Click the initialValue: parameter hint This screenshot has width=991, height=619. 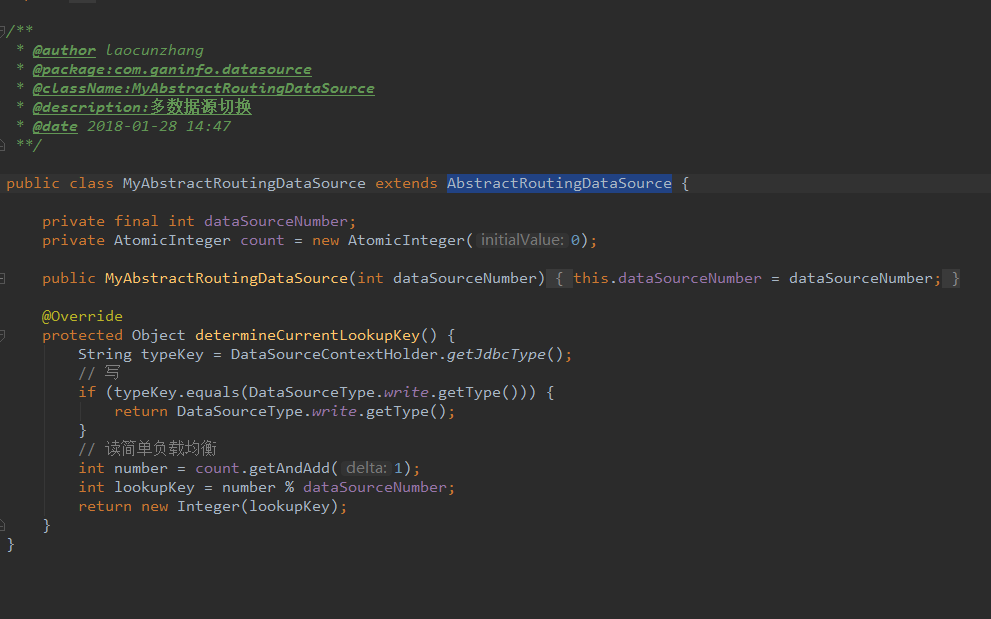tap(521, 240)
